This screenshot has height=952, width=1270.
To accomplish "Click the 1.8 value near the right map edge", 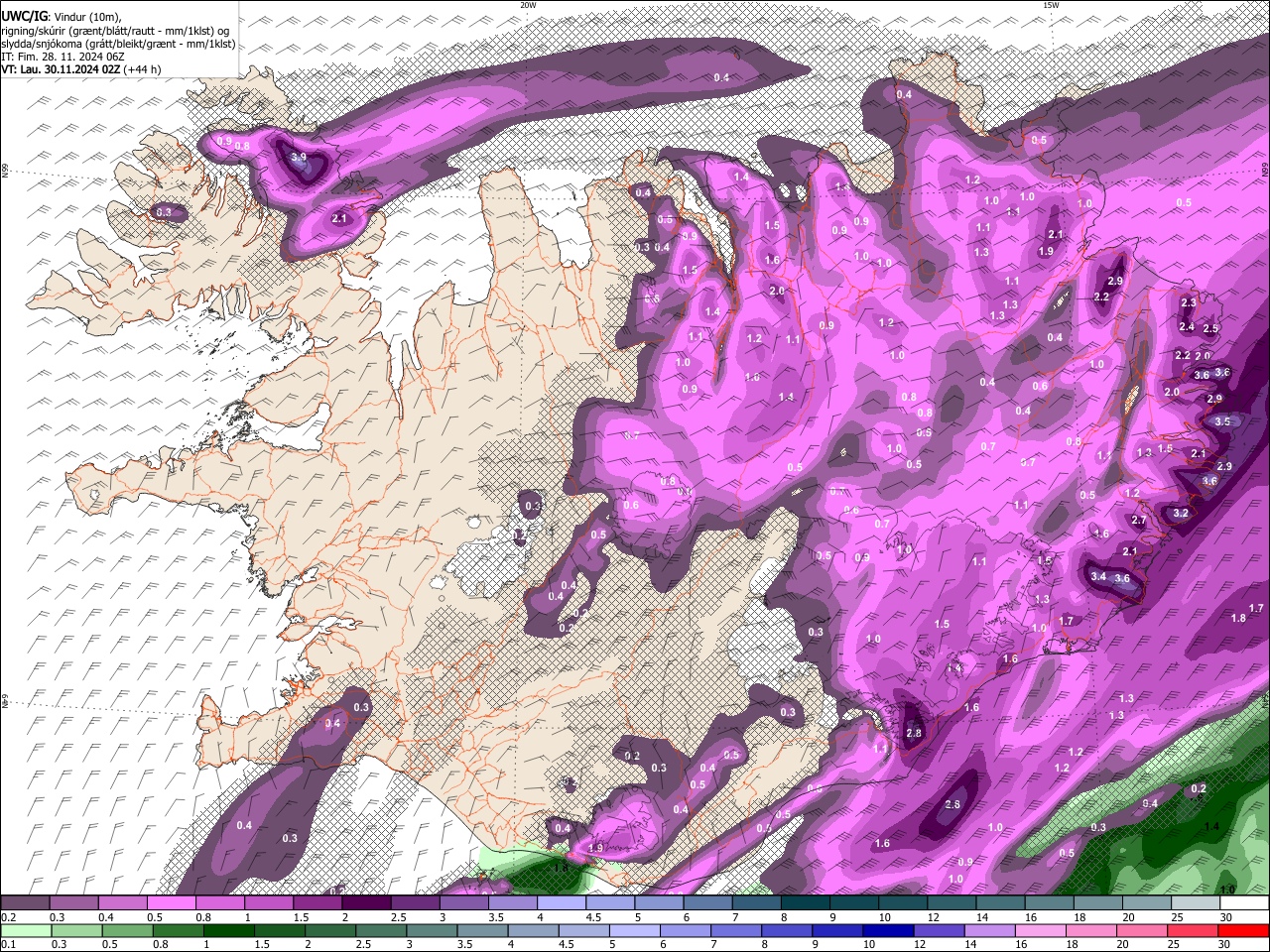I will (x=1238, y=618).
